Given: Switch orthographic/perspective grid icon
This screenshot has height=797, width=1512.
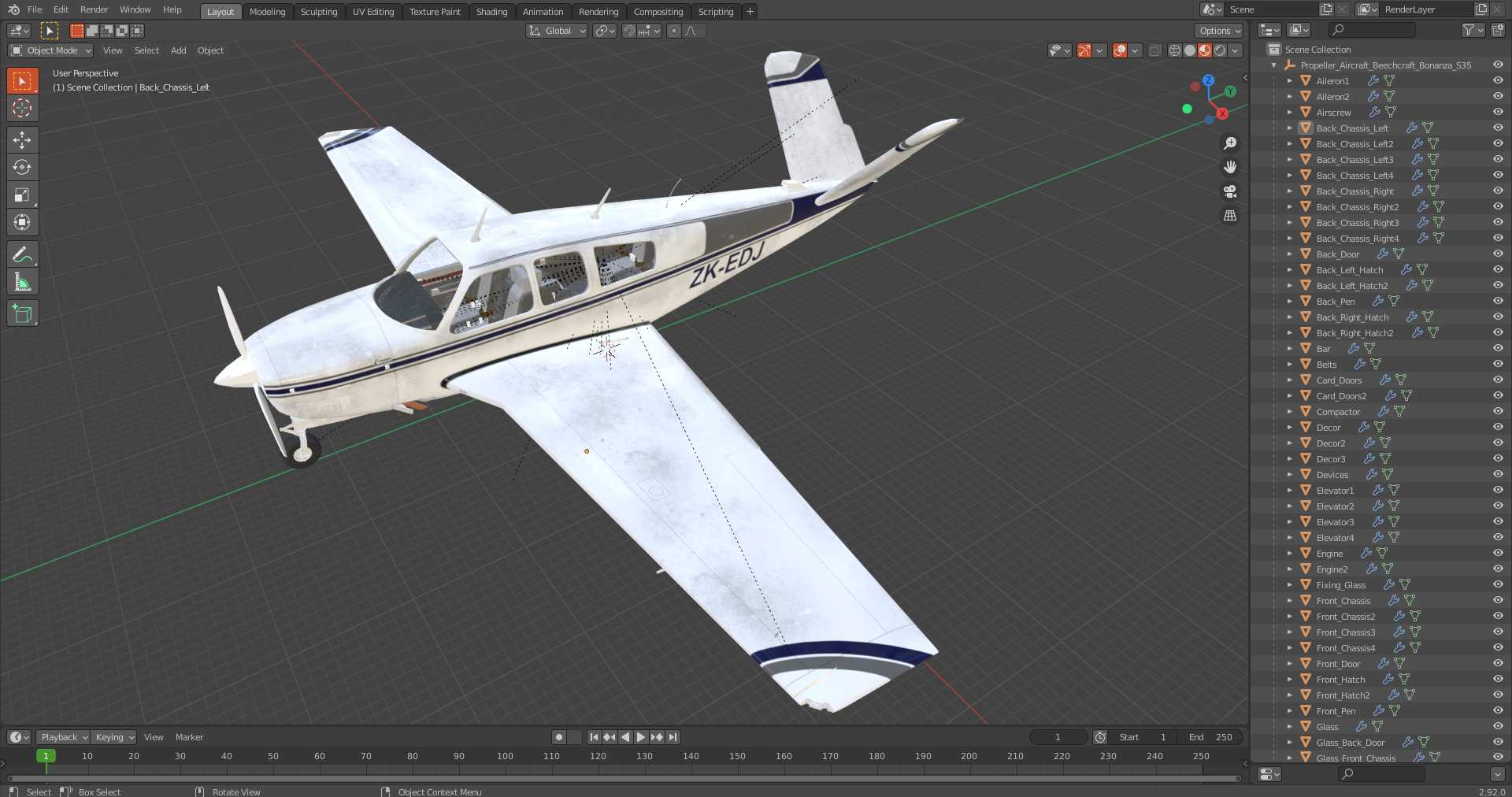Looking at the screenshot, I should [1230, 215].
